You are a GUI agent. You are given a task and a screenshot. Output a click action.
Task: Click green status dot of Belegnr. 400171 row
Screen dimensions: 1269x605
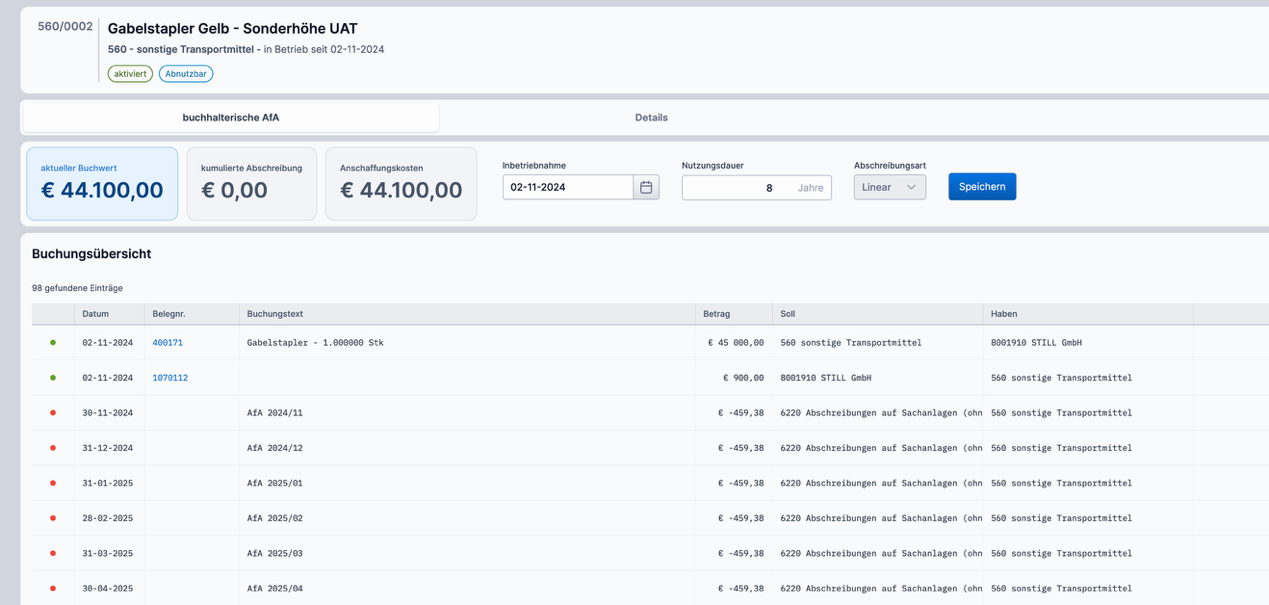point(53,343)
